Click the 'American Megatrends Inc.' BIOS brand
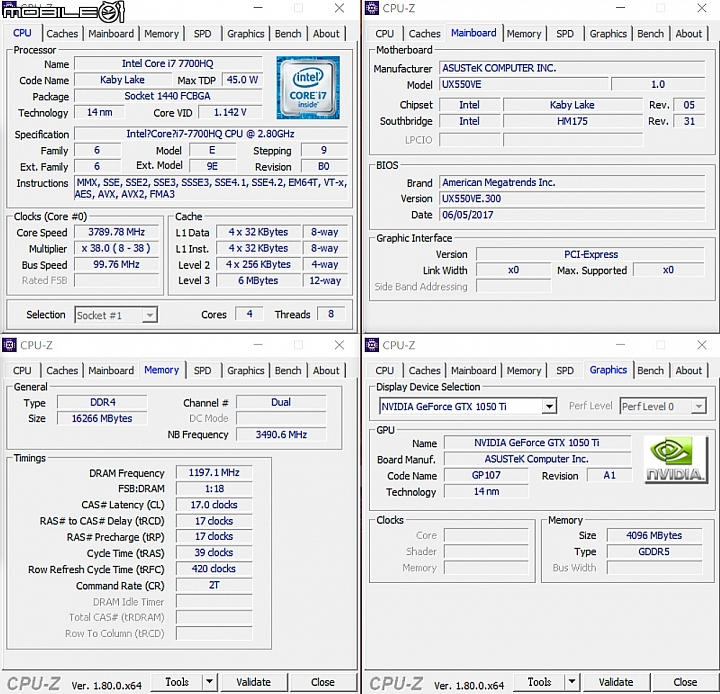This screenshot has width=720, height=694. pyautogui.click(x=572, y=182)
